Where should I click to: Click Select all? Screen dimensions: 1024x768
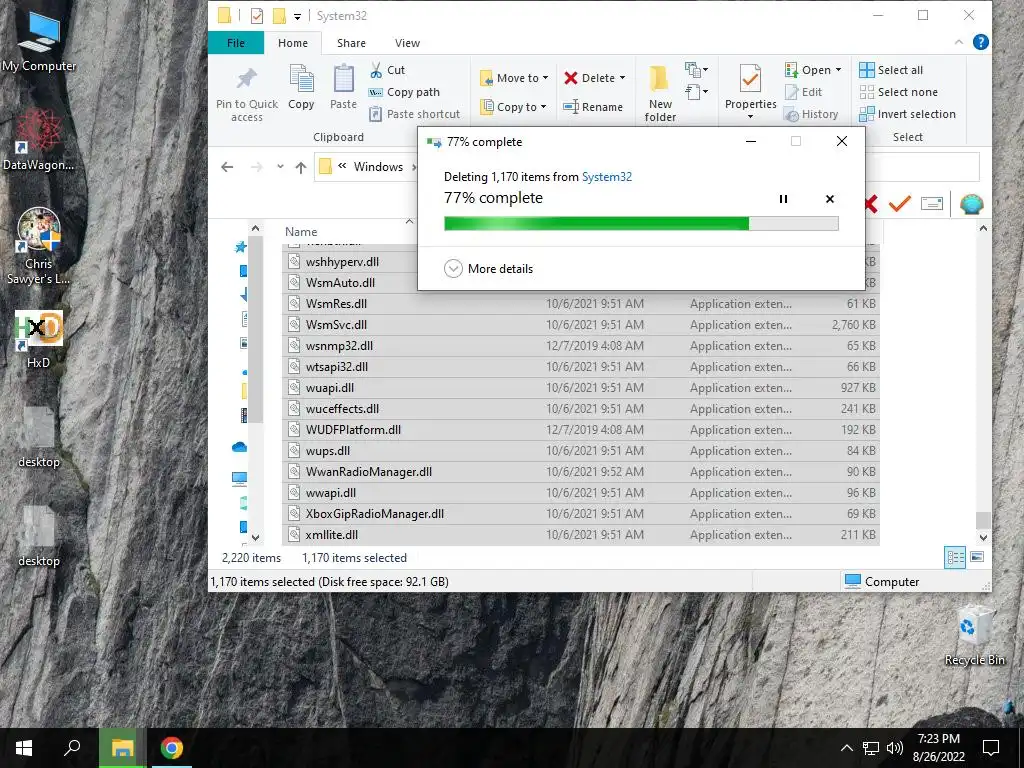891,70
